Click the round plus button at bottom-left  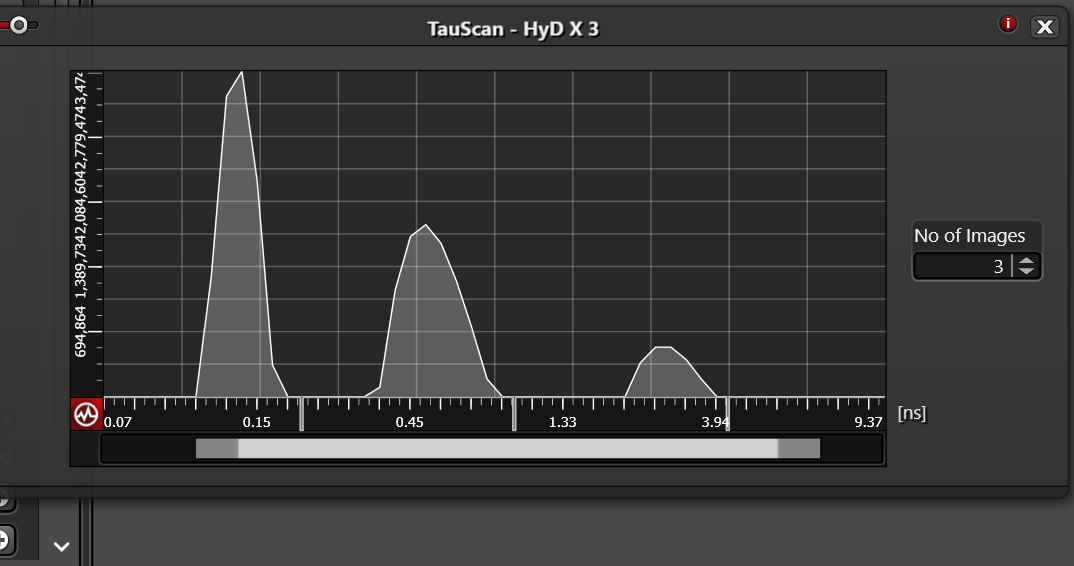tap(3, 540)
